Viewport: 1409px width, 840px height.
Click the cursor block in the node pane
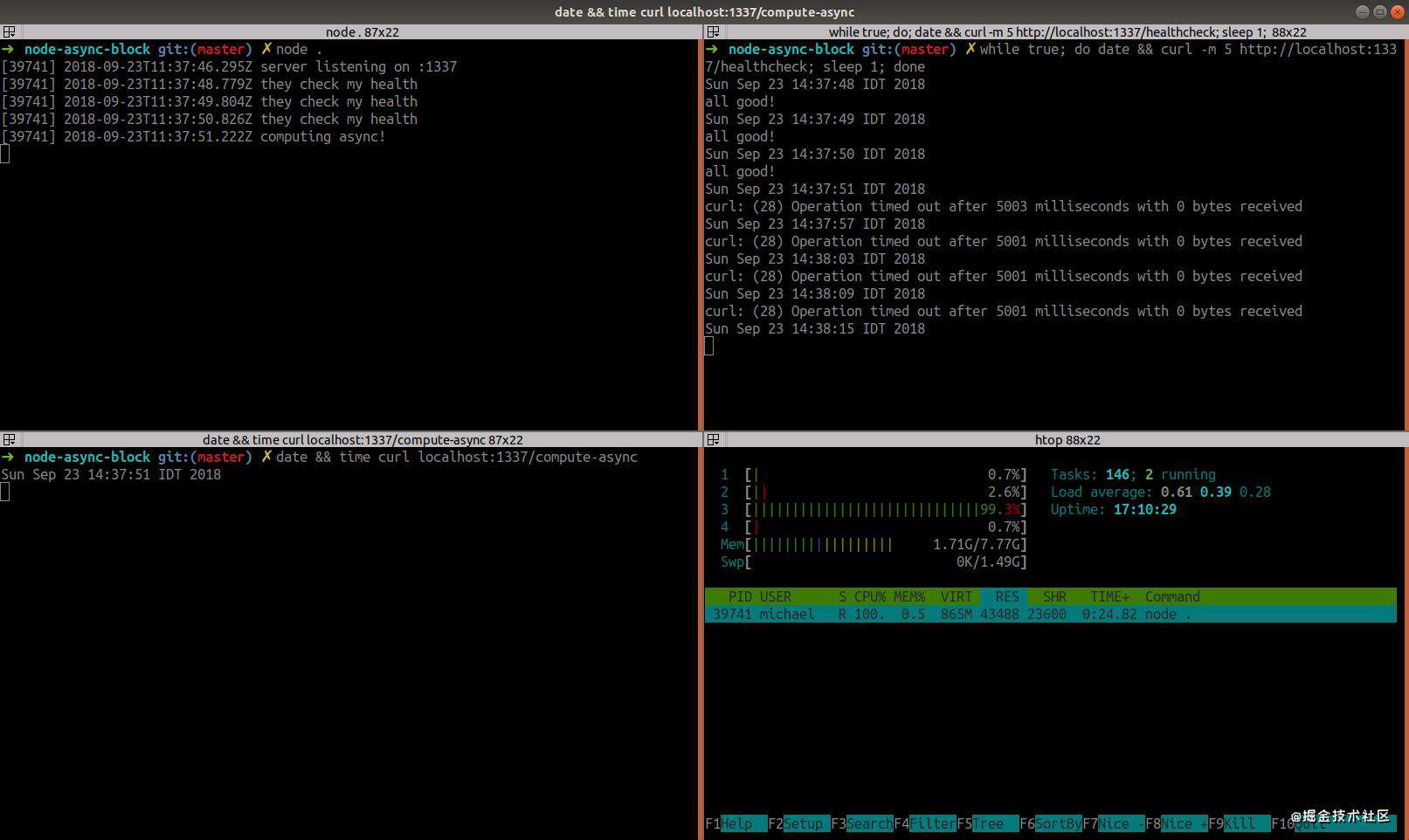[4, 154]
